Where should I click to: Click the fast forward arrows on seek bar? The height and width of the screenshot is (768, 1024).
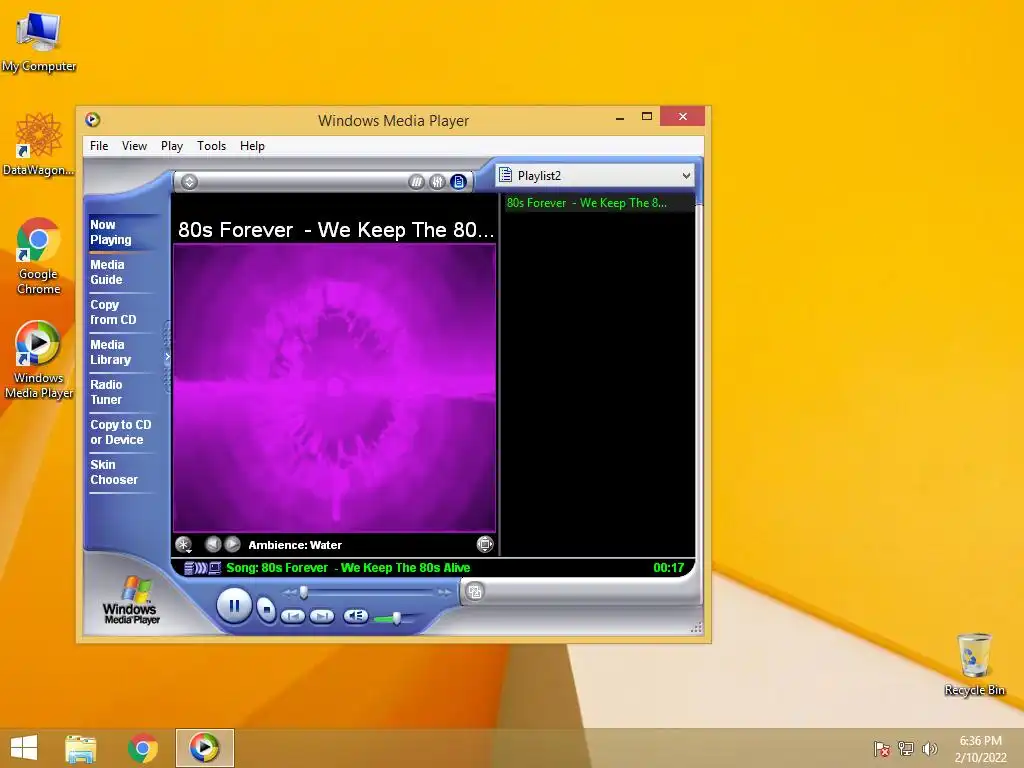tap(445, 592)
